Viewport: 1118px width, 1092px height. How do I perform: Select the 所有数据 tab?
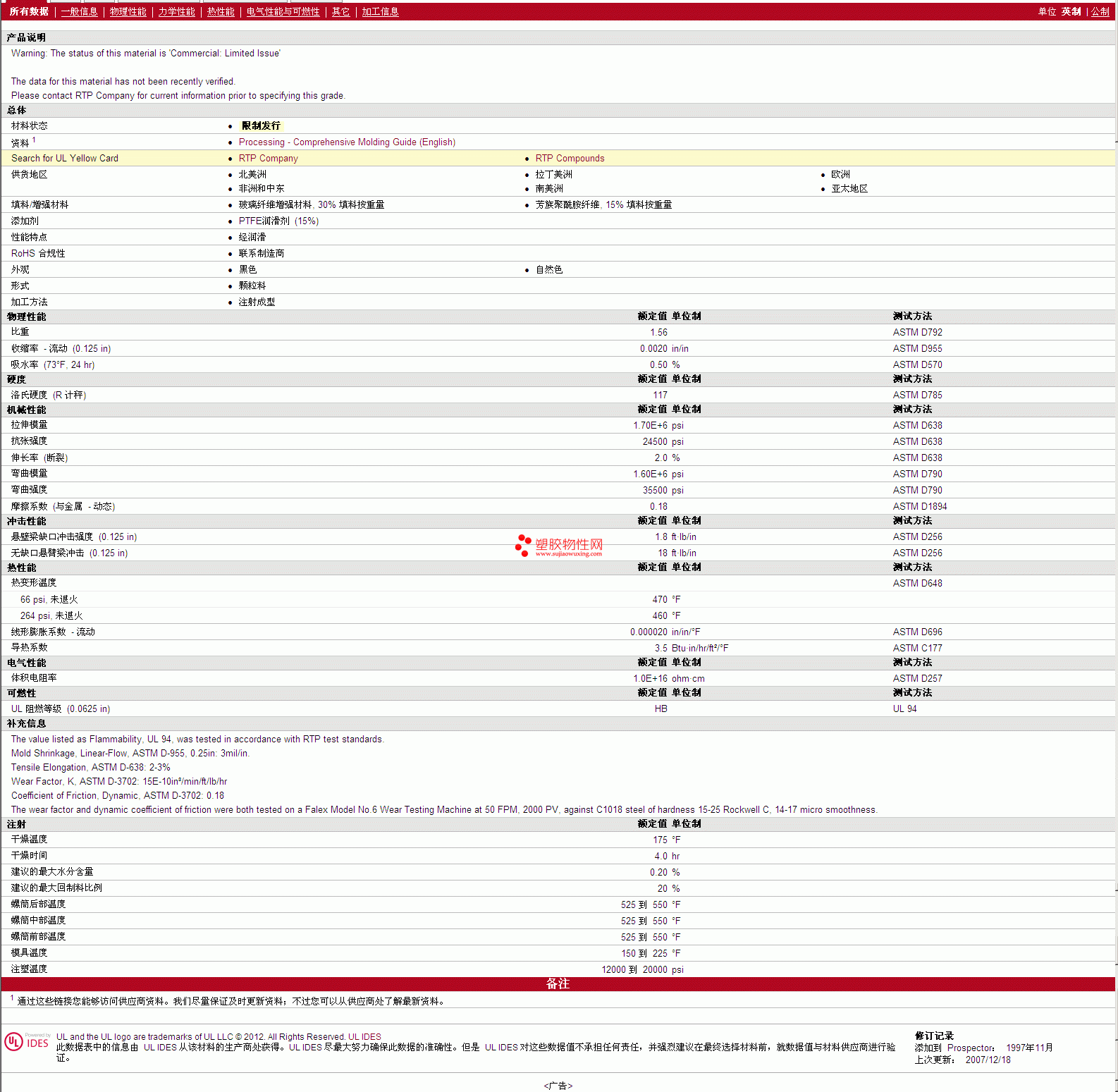(29, 11)
